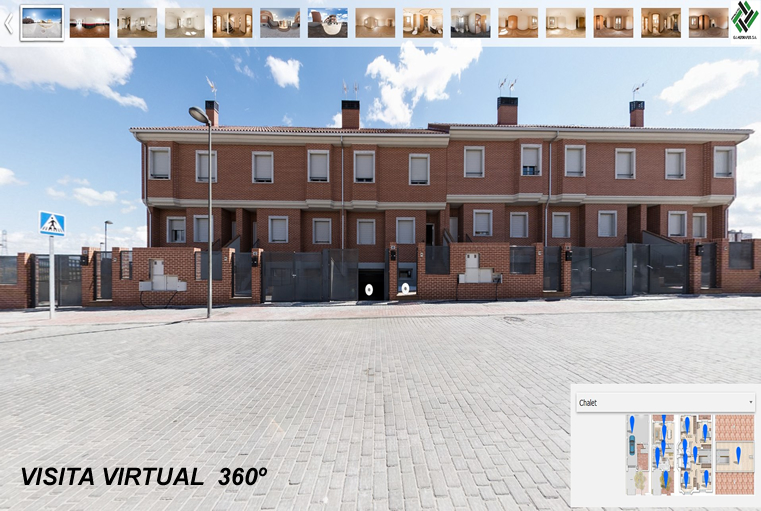
Task: Open the sixth thumbnail with blue sky
Action: [x=280, y=22]
